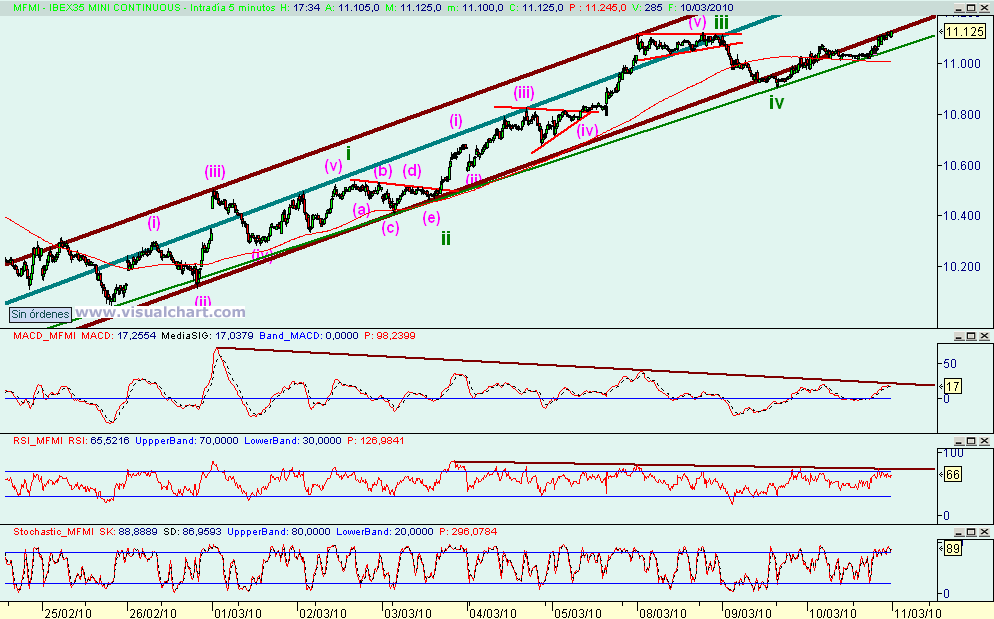Click the 'A: 11.105,0' open value
The image size is (994, 619).
coord(352,8)
